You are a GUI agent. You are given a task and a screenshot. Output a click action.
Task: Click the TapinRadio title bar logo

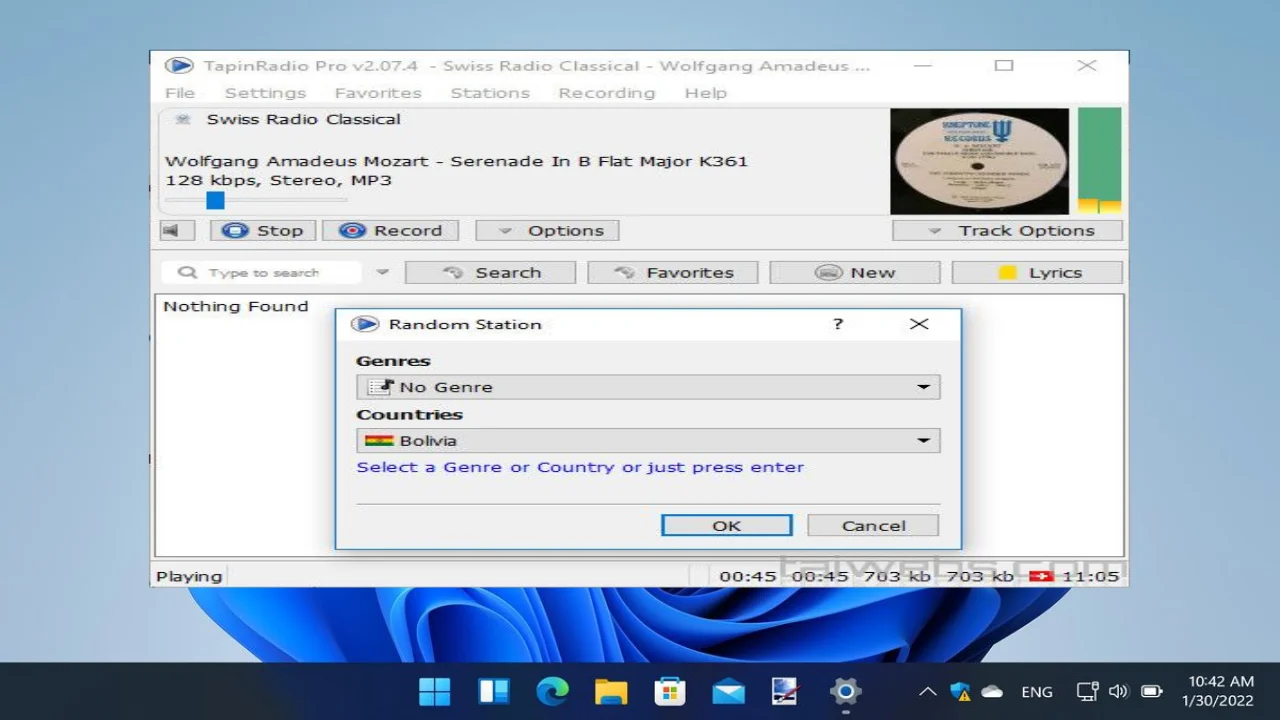click(x=179, y=66)
